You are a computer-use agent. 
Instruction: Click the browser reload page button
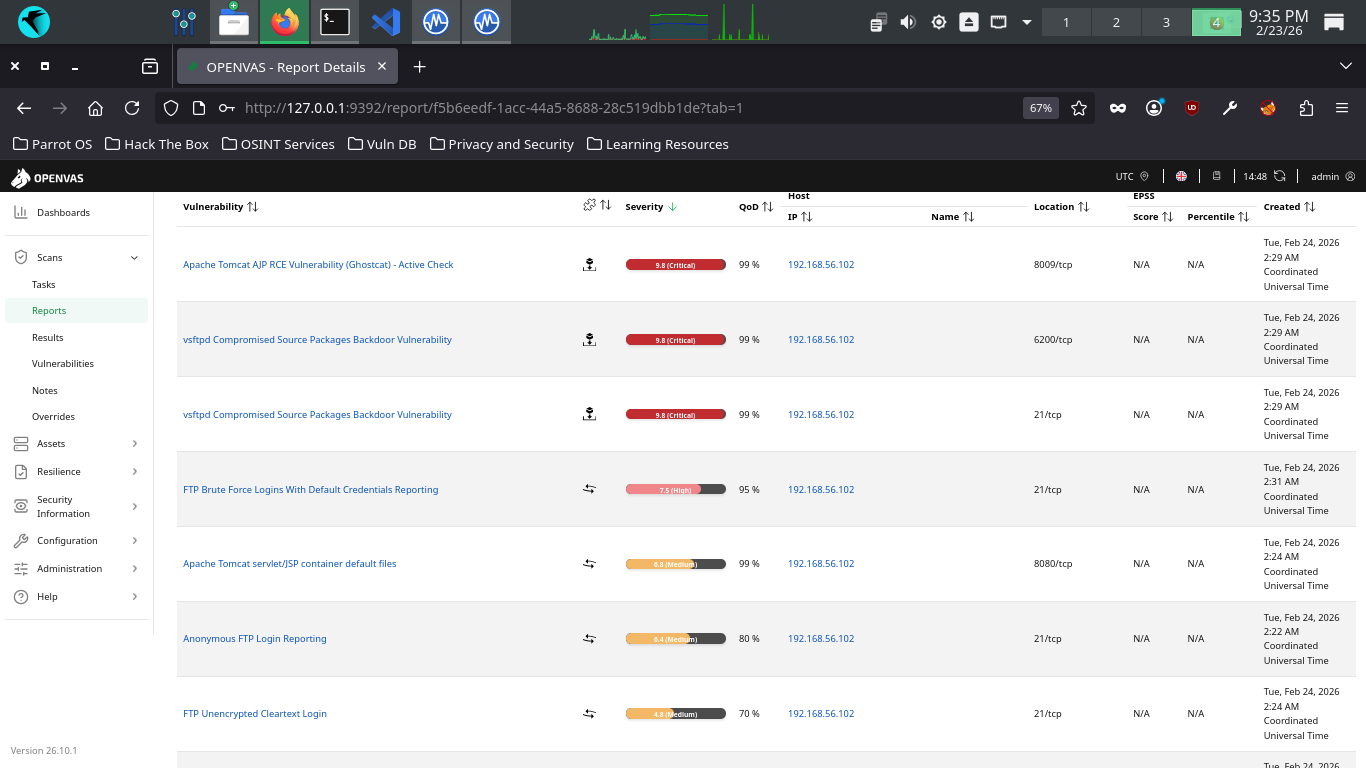132,108
